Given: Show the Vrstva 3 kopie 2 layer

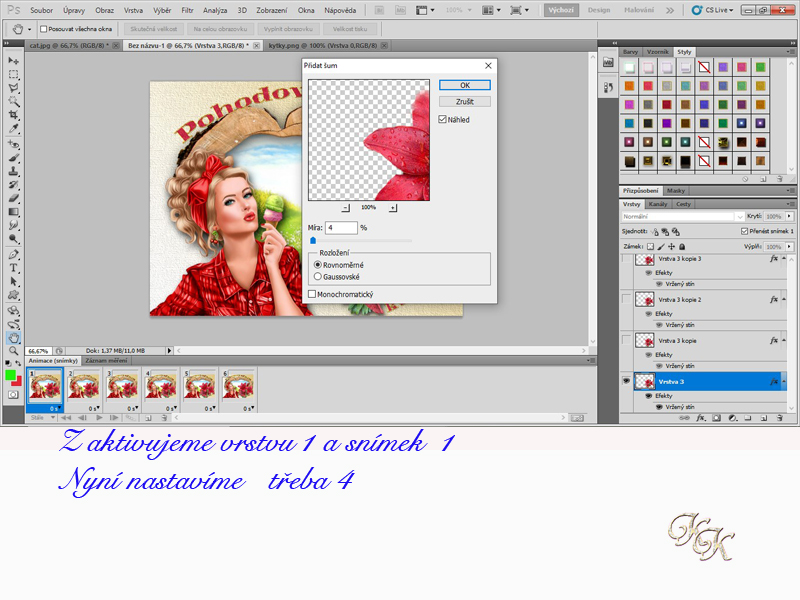Looking at the screenshot, I should [x=626, y=299].
